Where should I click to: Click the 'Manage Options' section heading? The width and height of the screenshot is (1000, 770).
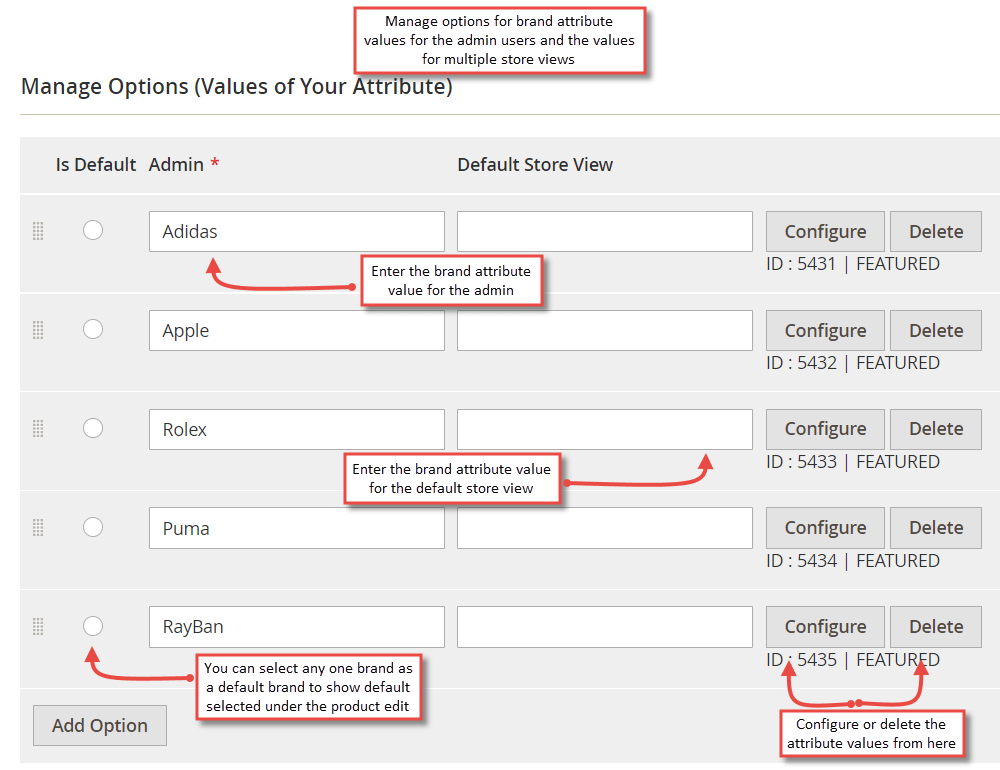point(237,86)
